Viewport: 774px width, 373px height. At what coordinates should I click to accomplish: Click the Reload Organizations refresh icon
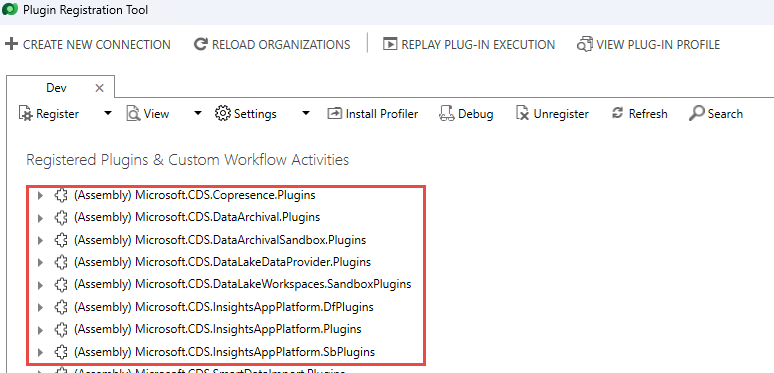(200, 44)
